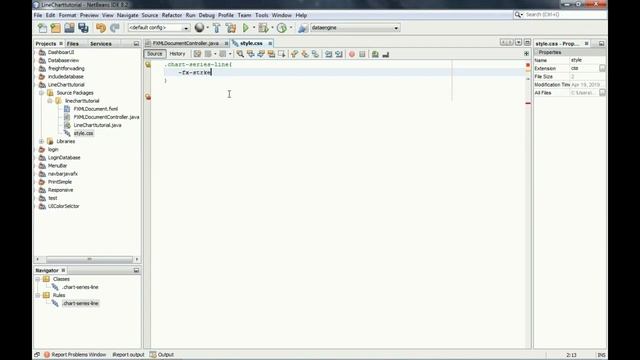Click the New File toolbar icon

pos(42,28)
